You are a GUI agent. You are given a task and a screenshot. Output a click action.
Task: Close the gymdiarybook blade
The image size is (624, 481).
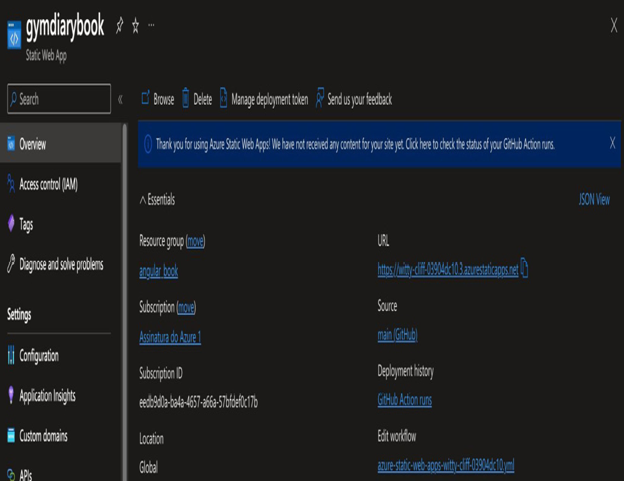click(614, 26)
